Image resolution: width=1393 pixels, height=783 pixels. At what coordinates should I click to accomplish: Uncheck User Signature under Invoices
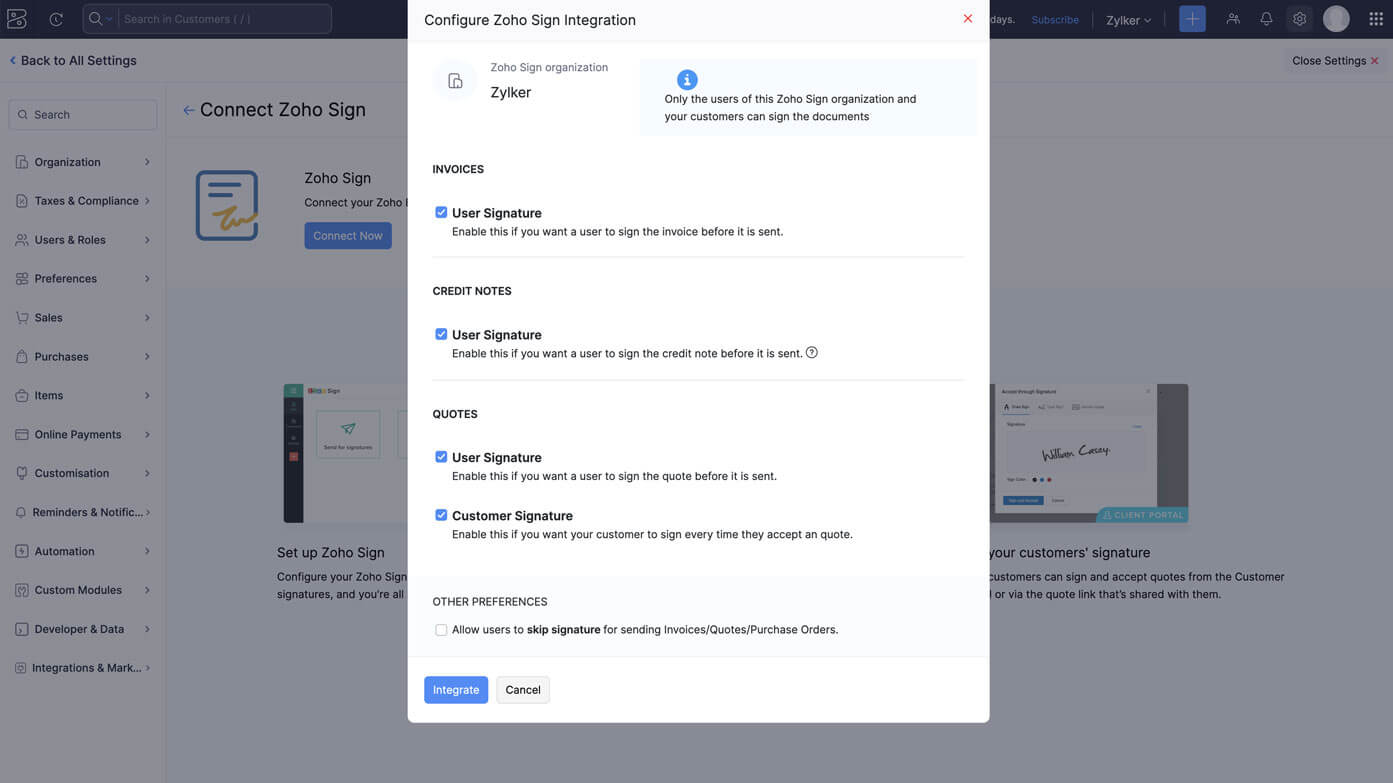(x=441, y=212)
